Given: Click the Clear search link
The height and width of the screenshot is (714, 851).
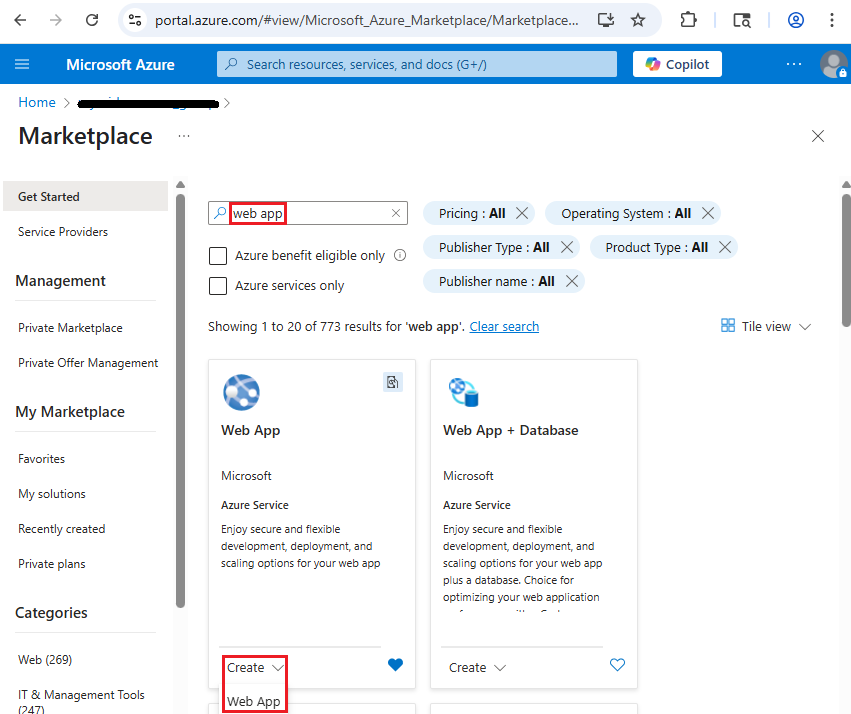Looking at the screenshot, I should tap(504, 326).
